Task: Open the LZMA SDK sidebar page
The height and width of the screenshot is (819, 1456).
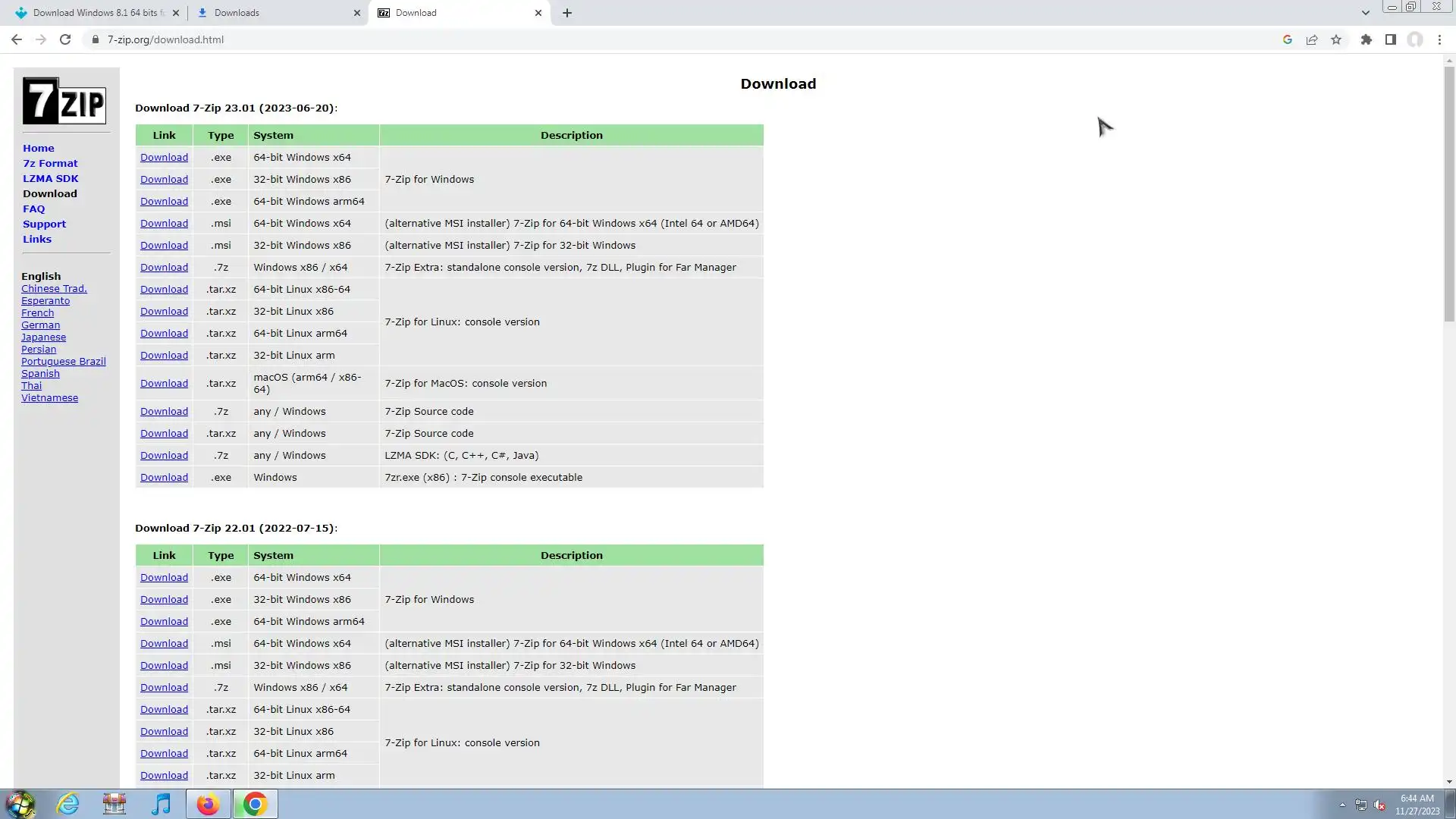Action: (50, 178)
